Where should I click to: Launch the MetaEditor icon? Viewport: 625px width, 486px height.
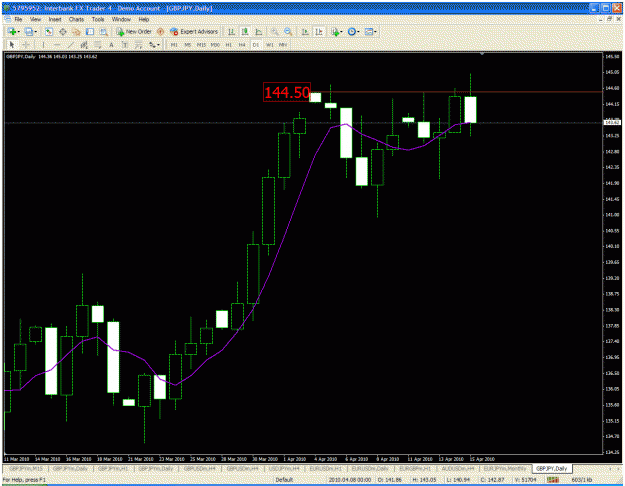pyautogui.click(x=160, y=32)
